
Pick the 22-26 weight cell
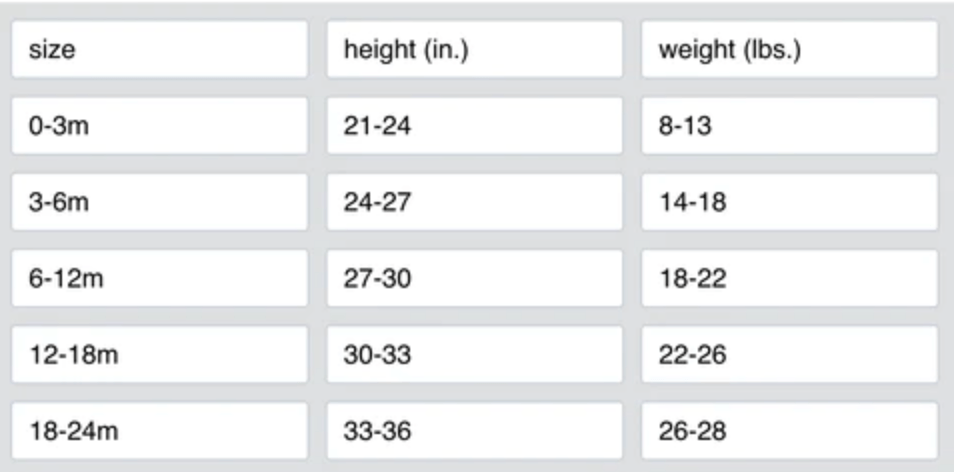point(789,354)
